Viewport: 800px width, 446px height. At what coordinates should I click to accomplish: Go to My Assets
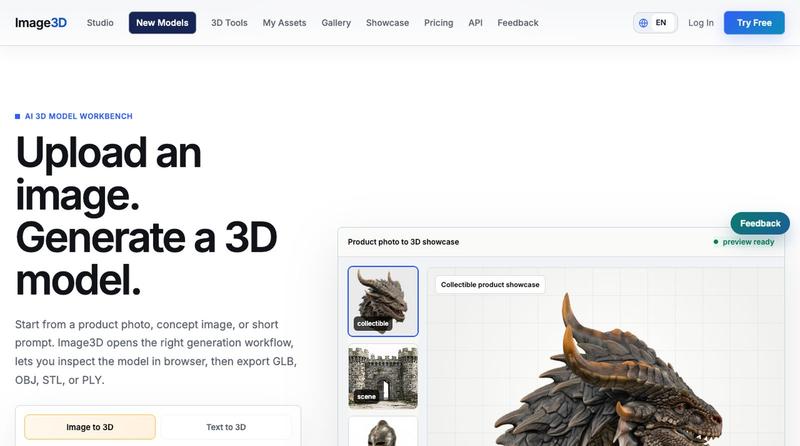pos(284,23)
